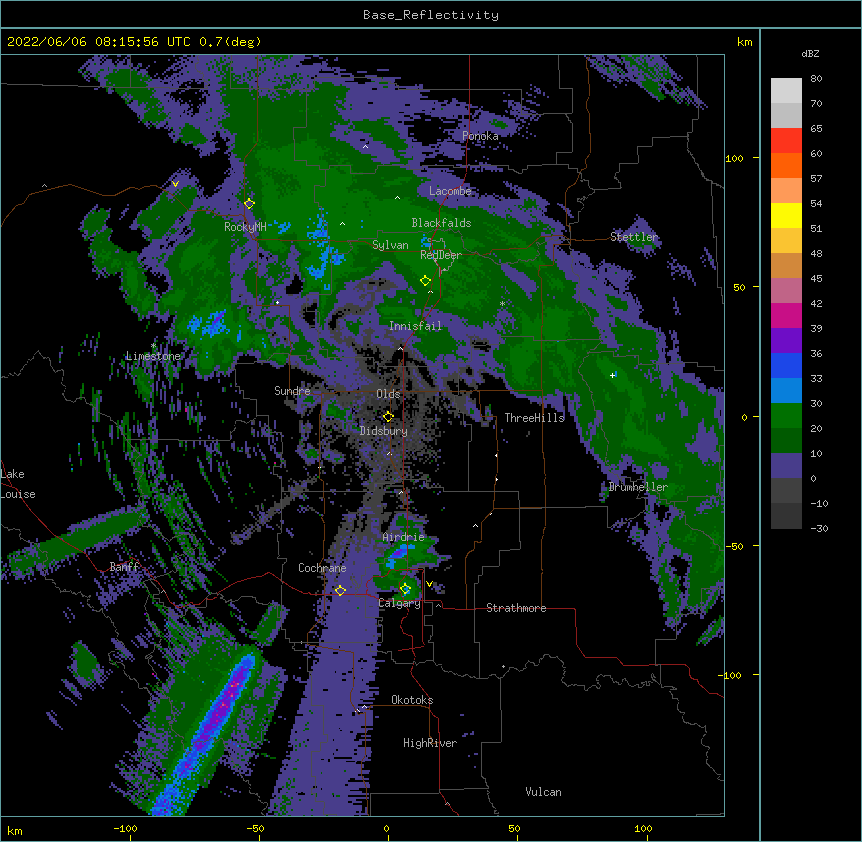Image resolution: width=862 pixels, height=842 pixels.
Task: Click the yellow diamond marker above RockyMH
Action: pyautogui.click(x=249, y=203)
